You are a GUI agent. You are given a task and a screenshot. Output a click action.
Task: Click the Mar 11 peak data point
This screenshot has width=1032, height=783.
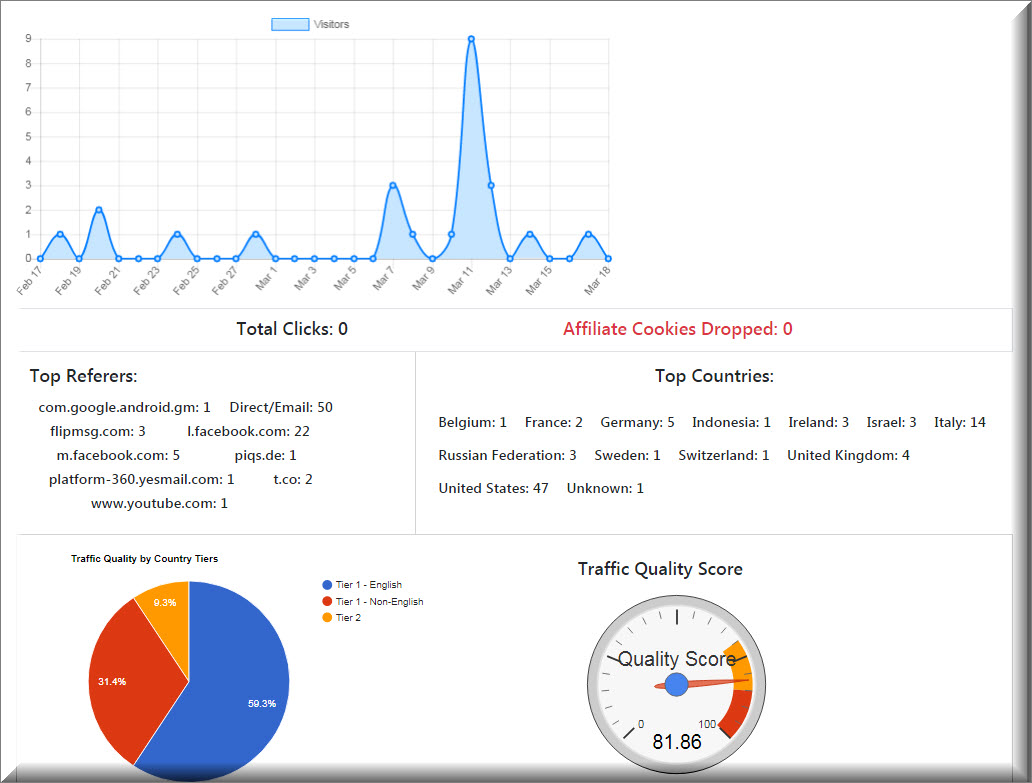coord(471,39)
